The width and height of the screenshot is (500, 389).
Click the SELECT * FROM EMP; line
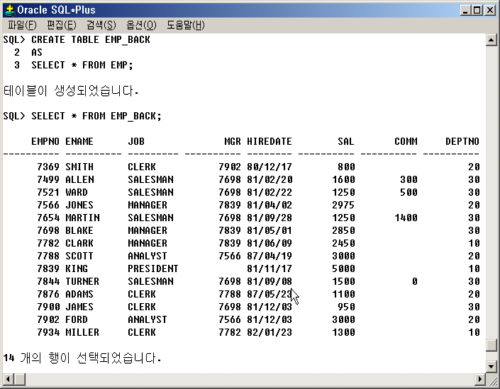82,65
